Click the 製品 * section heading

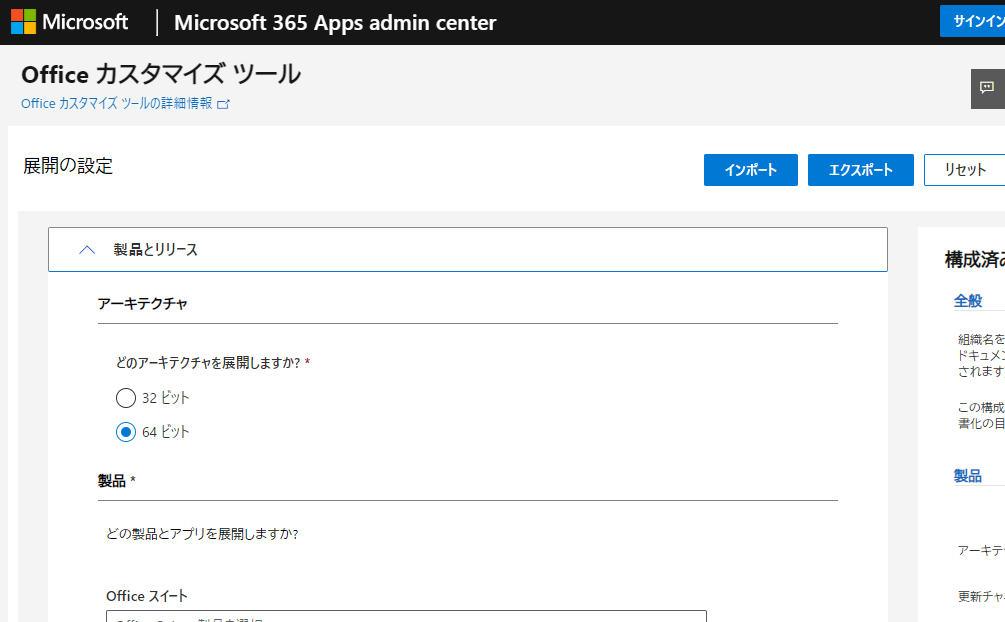coord(117,481)
